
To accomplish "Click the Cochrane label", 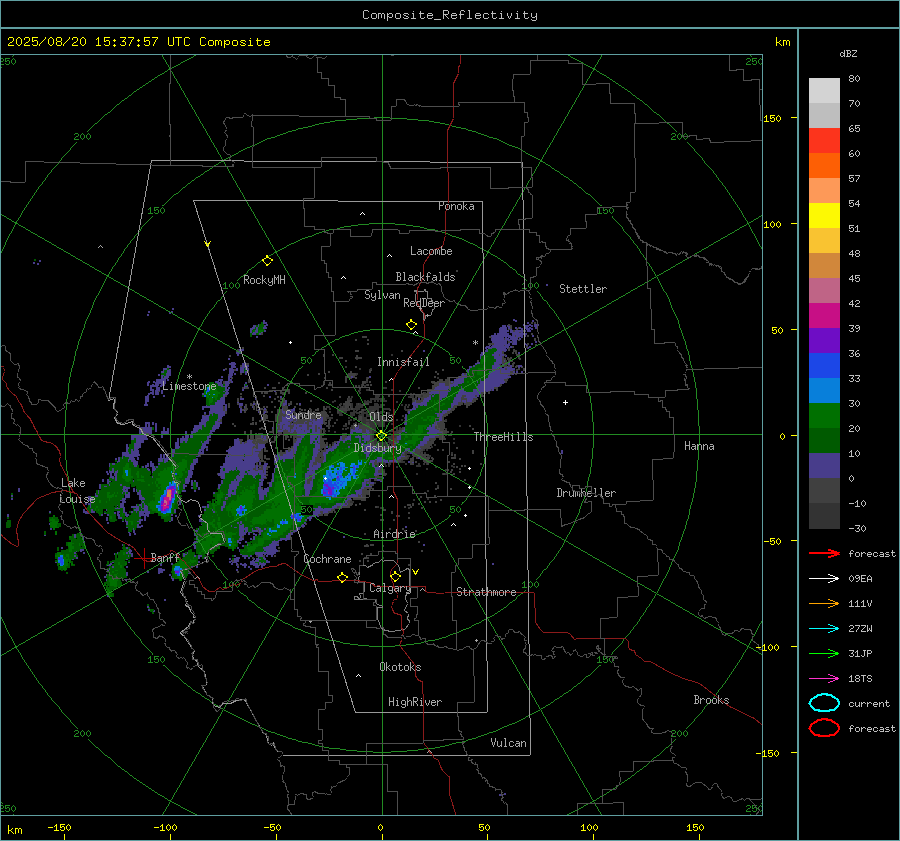I will point(327,559).
